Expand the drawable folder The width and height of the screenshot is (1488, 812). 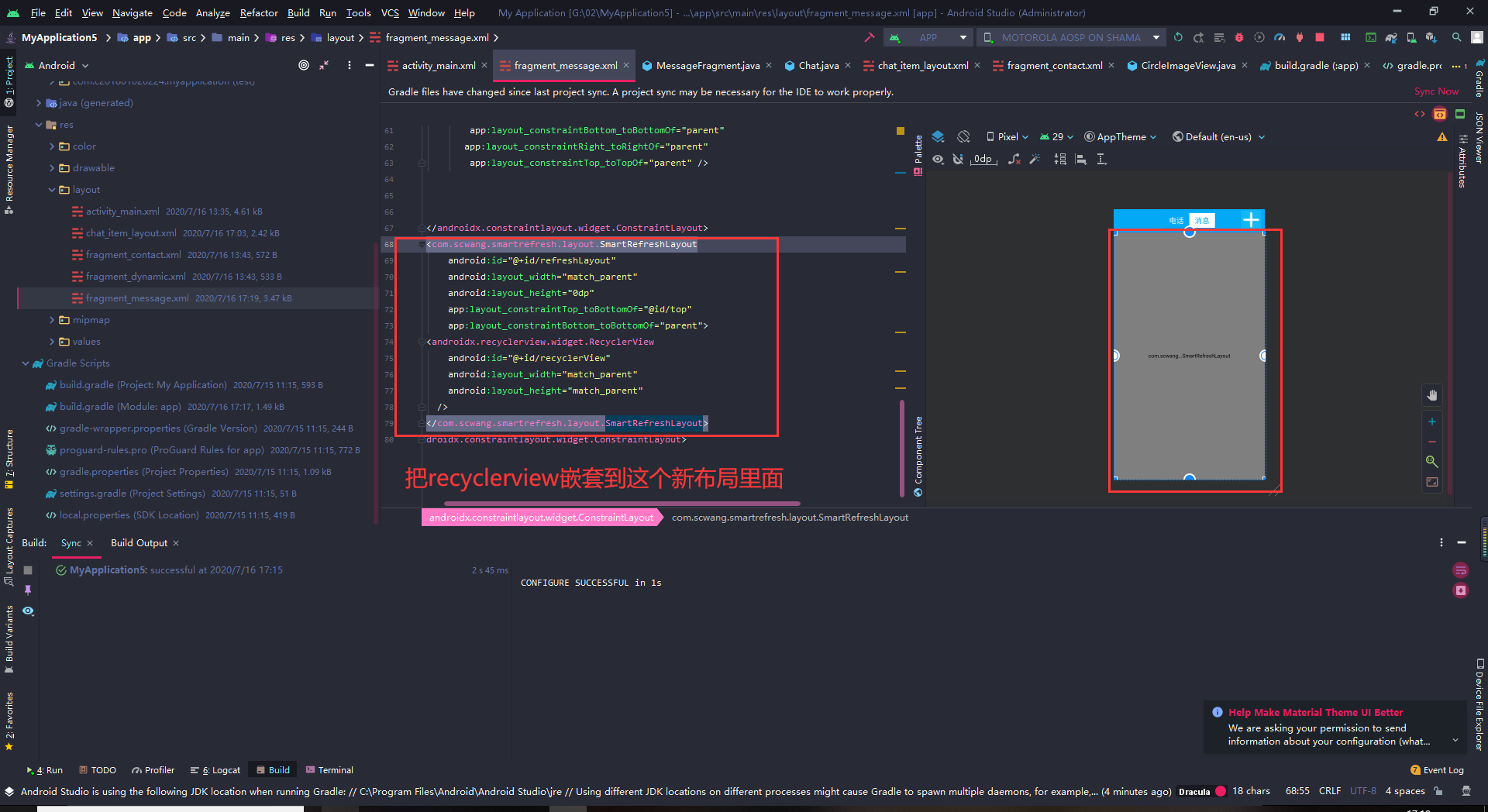coord(52,168)
